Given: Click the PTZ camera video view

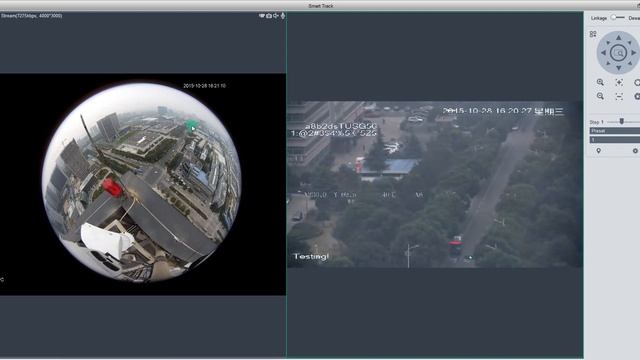Looking at the screenshot, I should [x=435, y=184].
